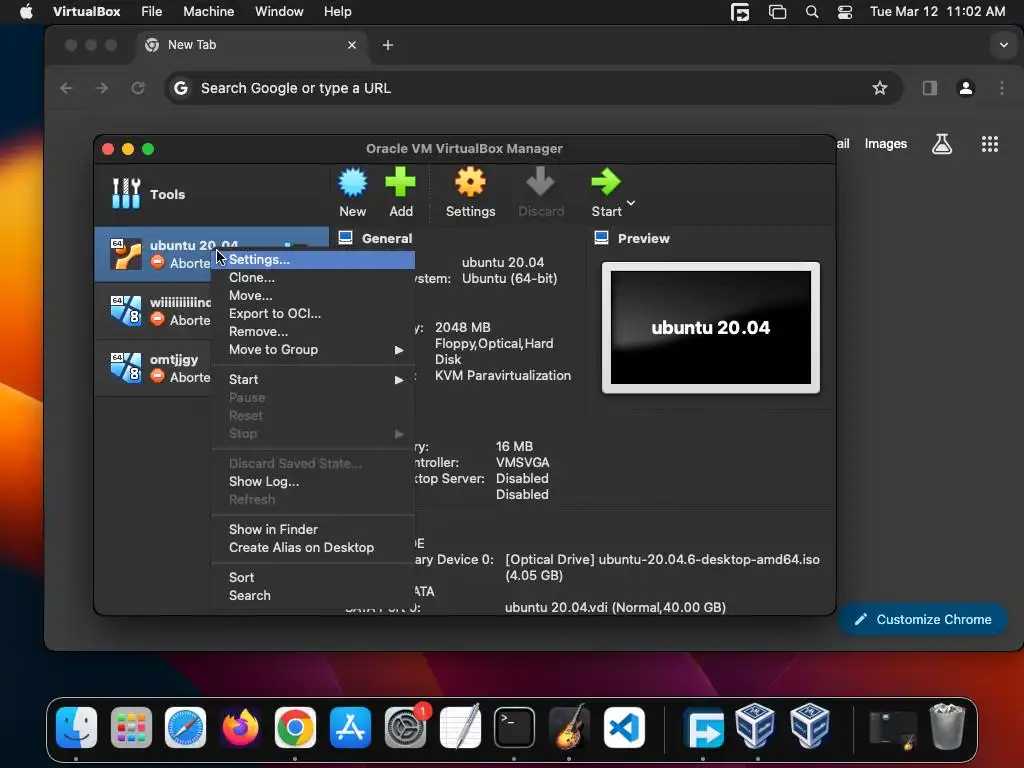Open Launchpad from the dock

(131, 728)
